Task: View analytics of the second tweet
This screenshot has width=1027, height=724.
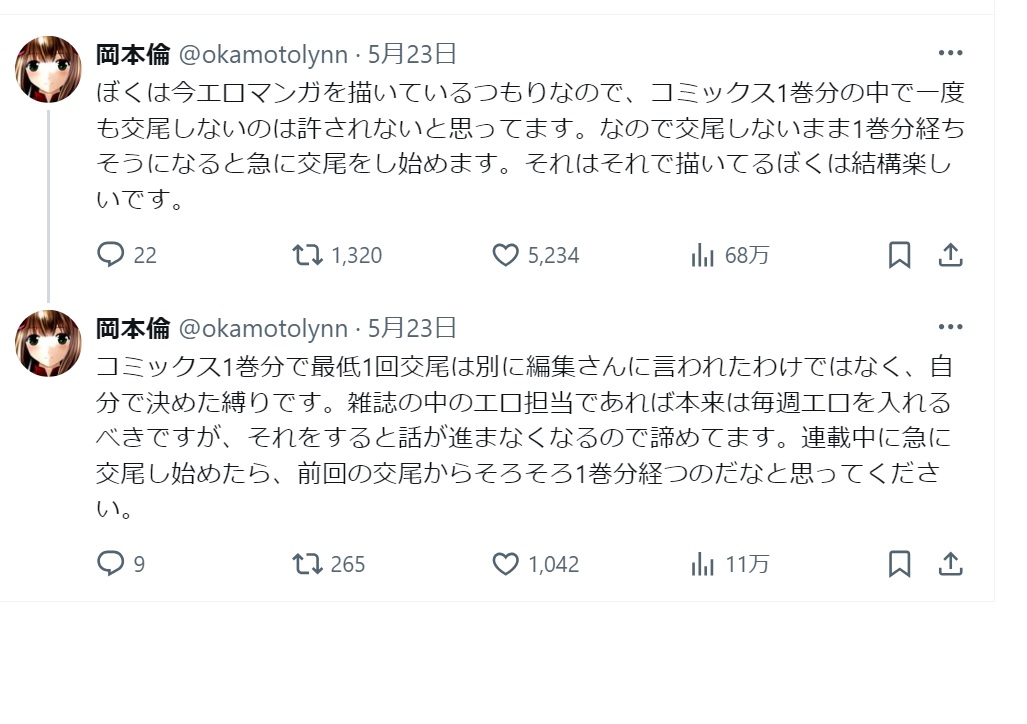Action: tap(703, 564)
